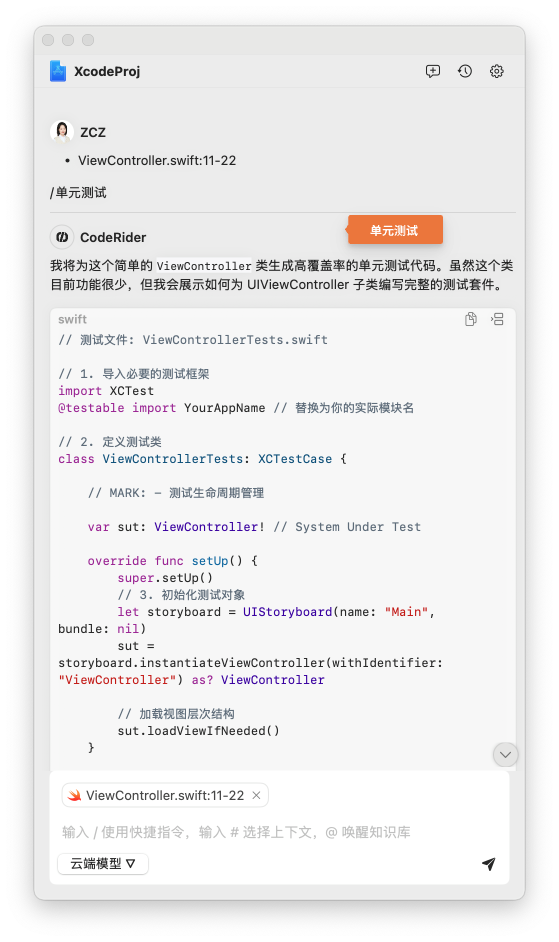
Task: Select the ViewController.swift:11-22 attachment chip
Action: [165, 795]
